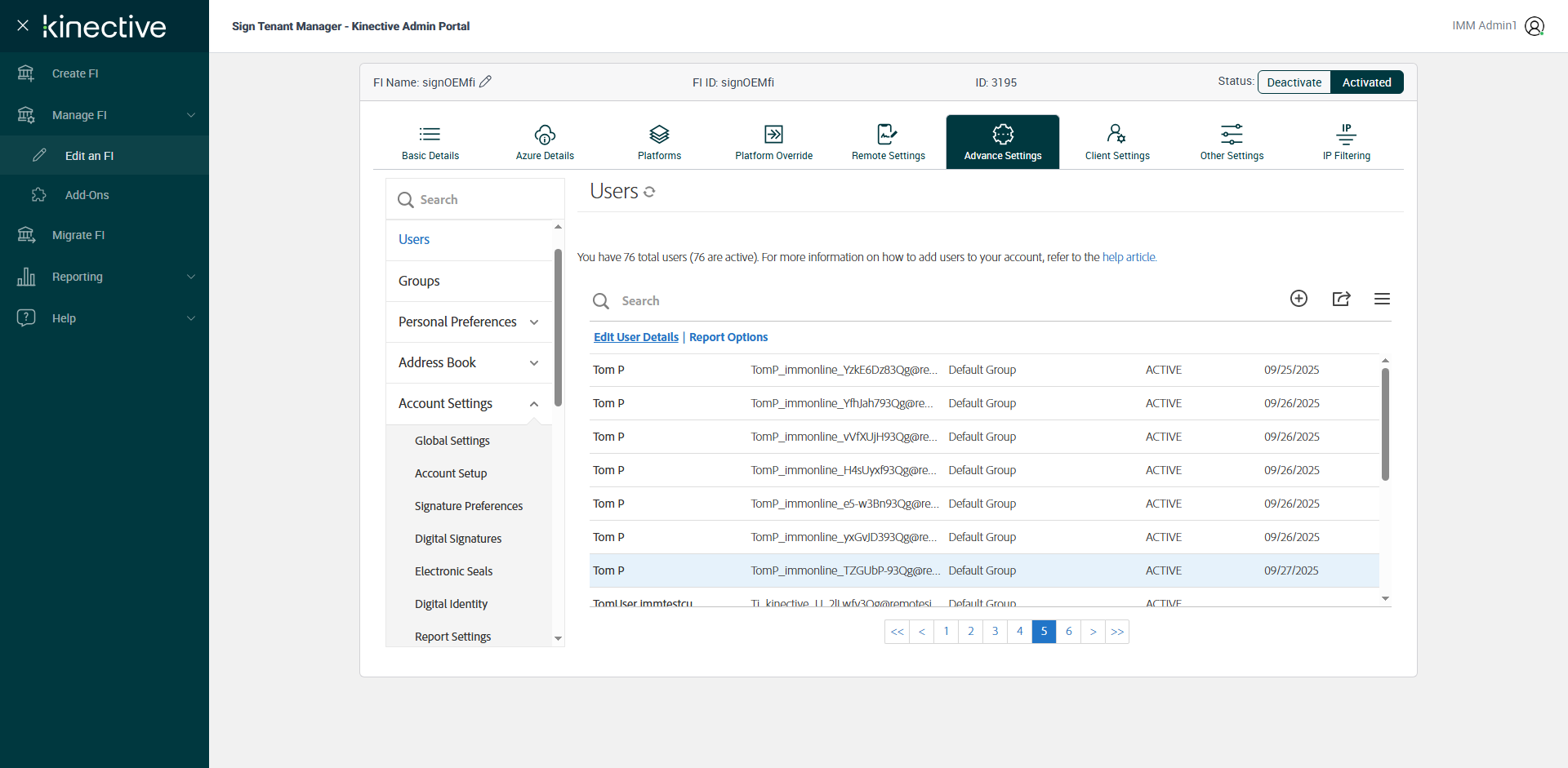
Task: Switch status to Deactivate
Action: [x=1294, y=82]
